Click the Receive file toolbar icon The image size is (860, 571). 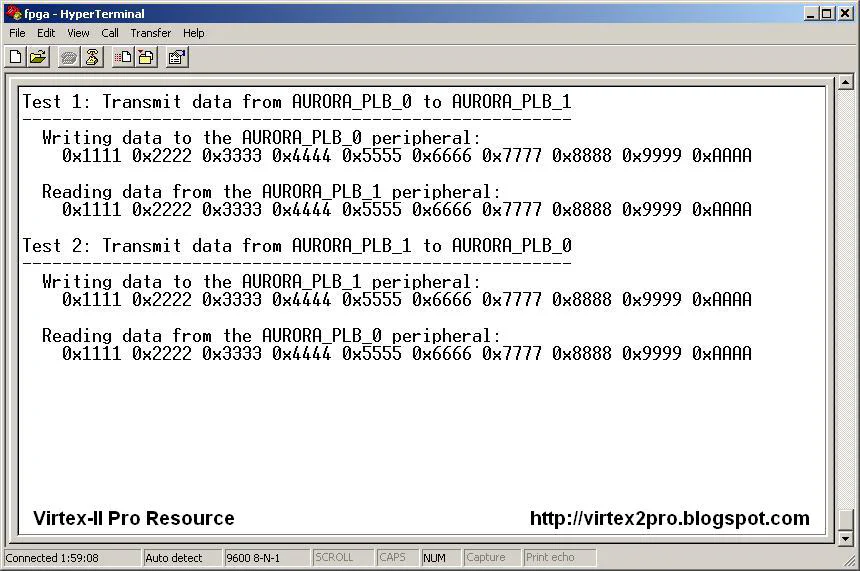(146, 57)
